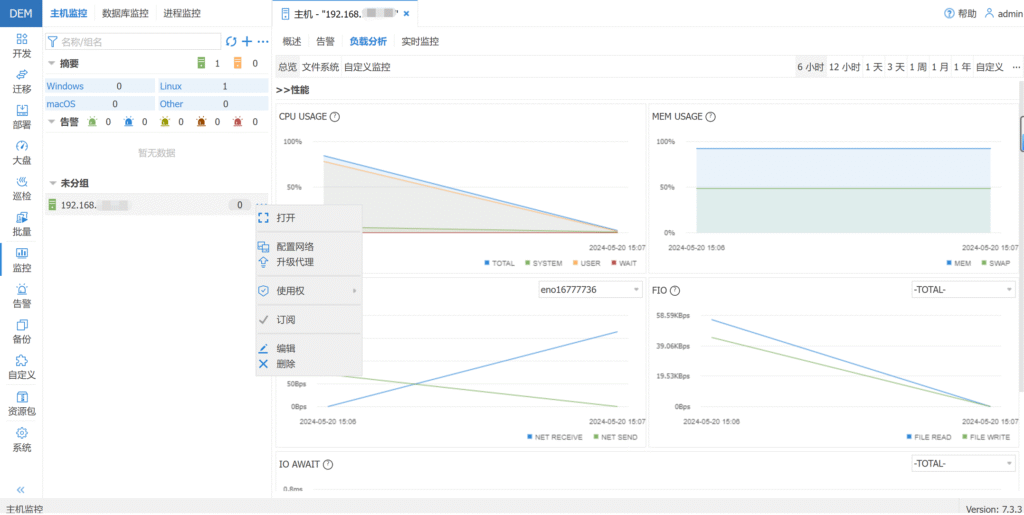This screenshot has width=1024, height=515.
Task: Collapse sidebar with double-chevron icon
Action: pos(21,489)
